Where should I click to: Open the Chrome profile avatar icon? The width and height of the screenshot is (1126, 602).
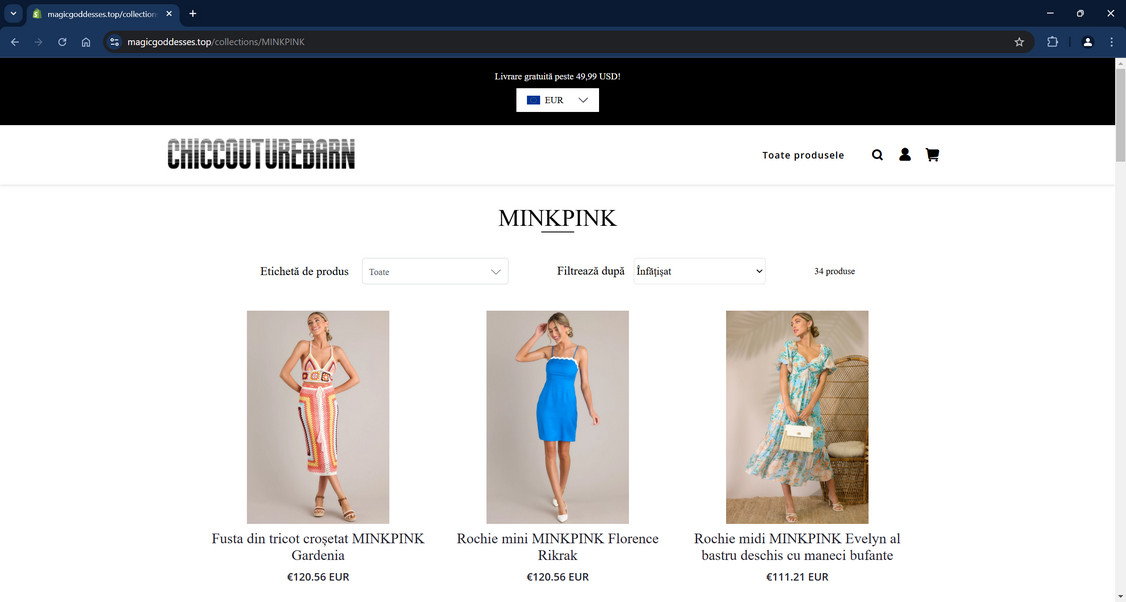click(x=1087, y=42)
